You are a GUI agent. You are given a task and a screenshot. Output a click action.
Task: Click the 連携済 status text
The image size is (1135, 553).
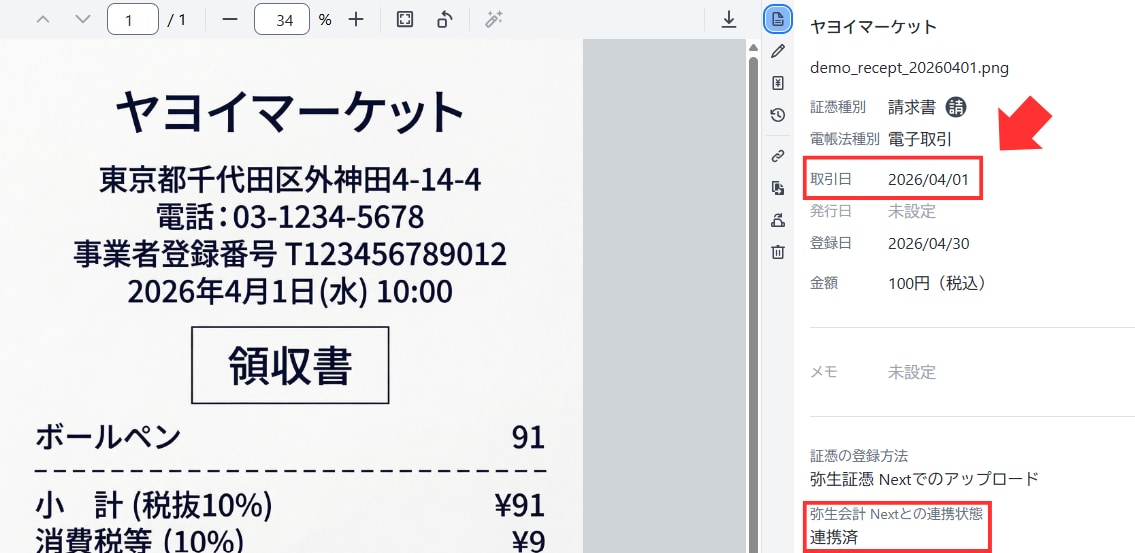pyautogui.click(x=834, y=537)
